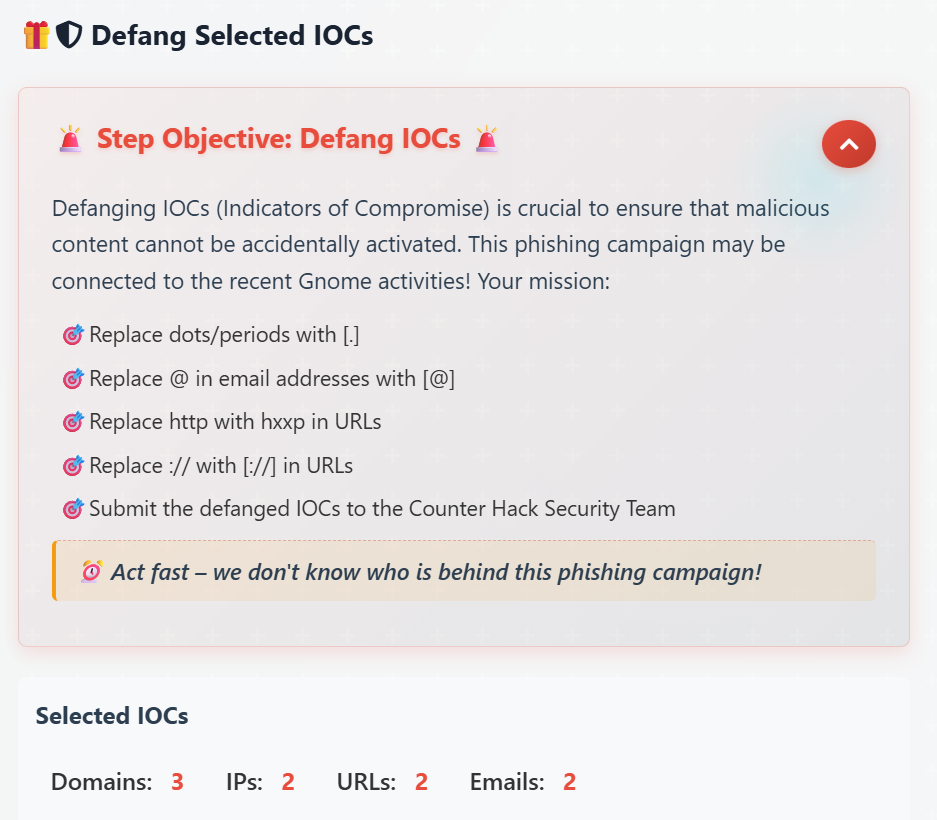The width and height of the screenshot is (937, 820).
Task: Click the target icon beside Replace dots/periods
Action: coord(73,335)
